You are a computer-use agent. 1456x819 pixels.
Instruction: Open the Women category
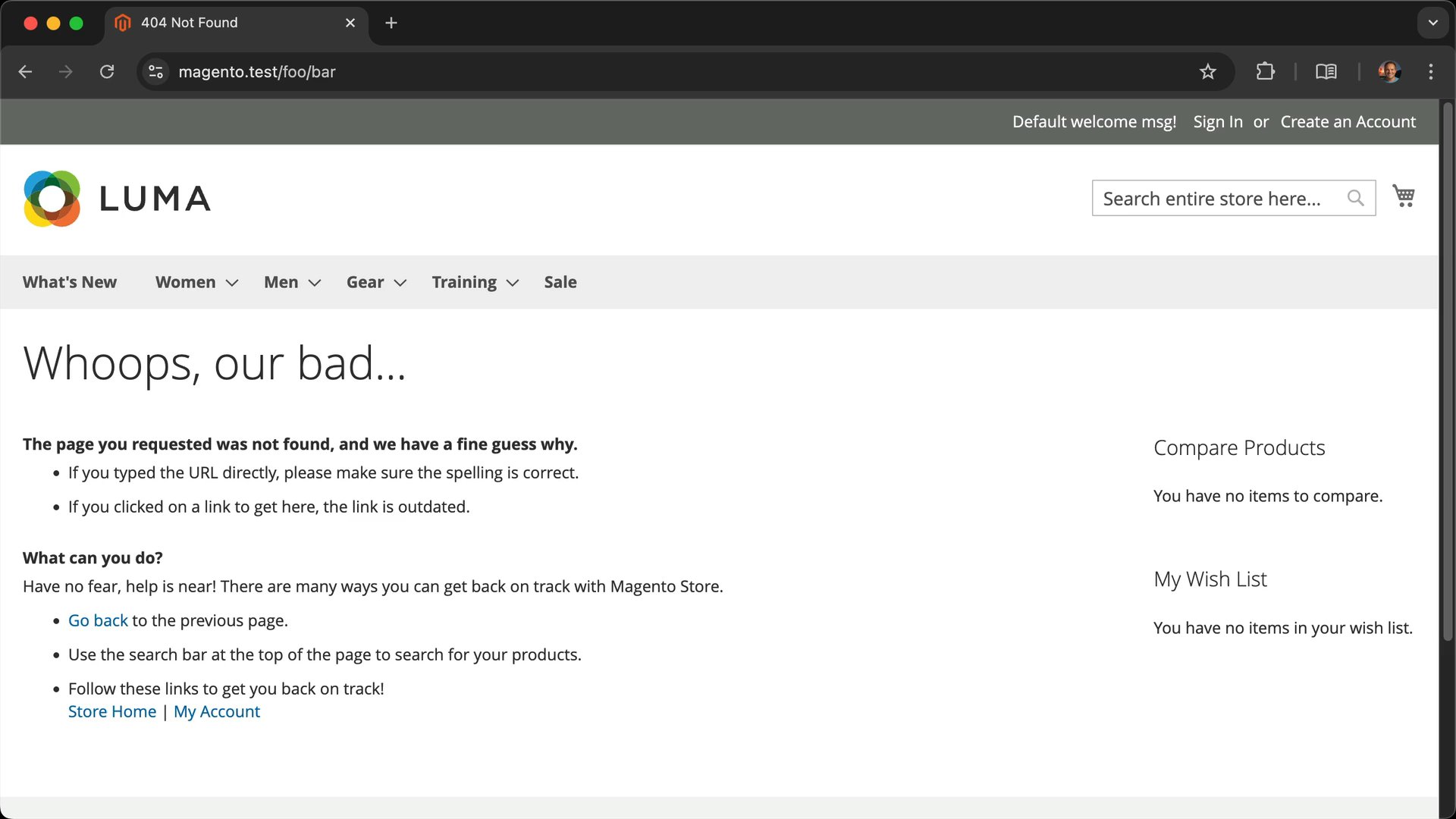click(x=186, y=282)
